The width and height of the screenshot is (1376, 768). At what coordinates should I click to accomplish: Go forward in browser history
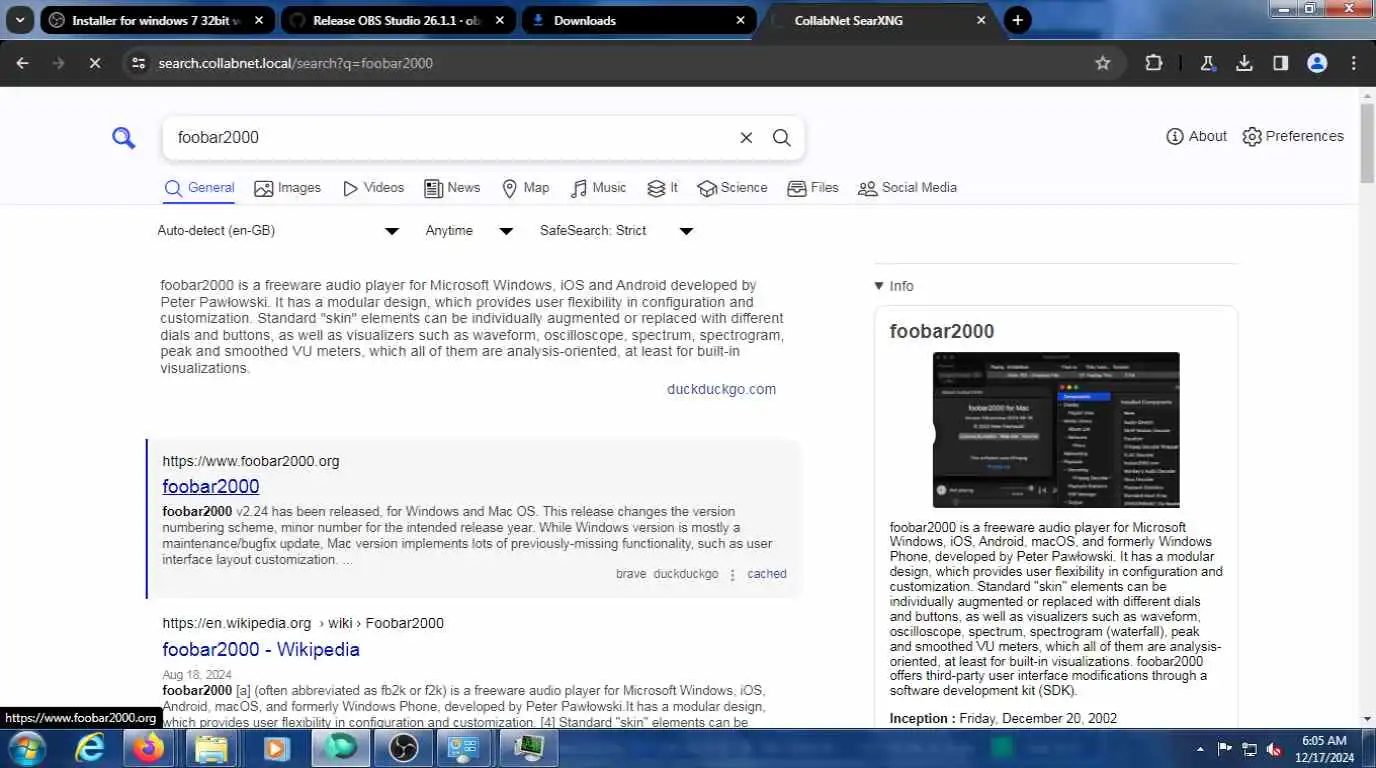click(x=58, y=63)
